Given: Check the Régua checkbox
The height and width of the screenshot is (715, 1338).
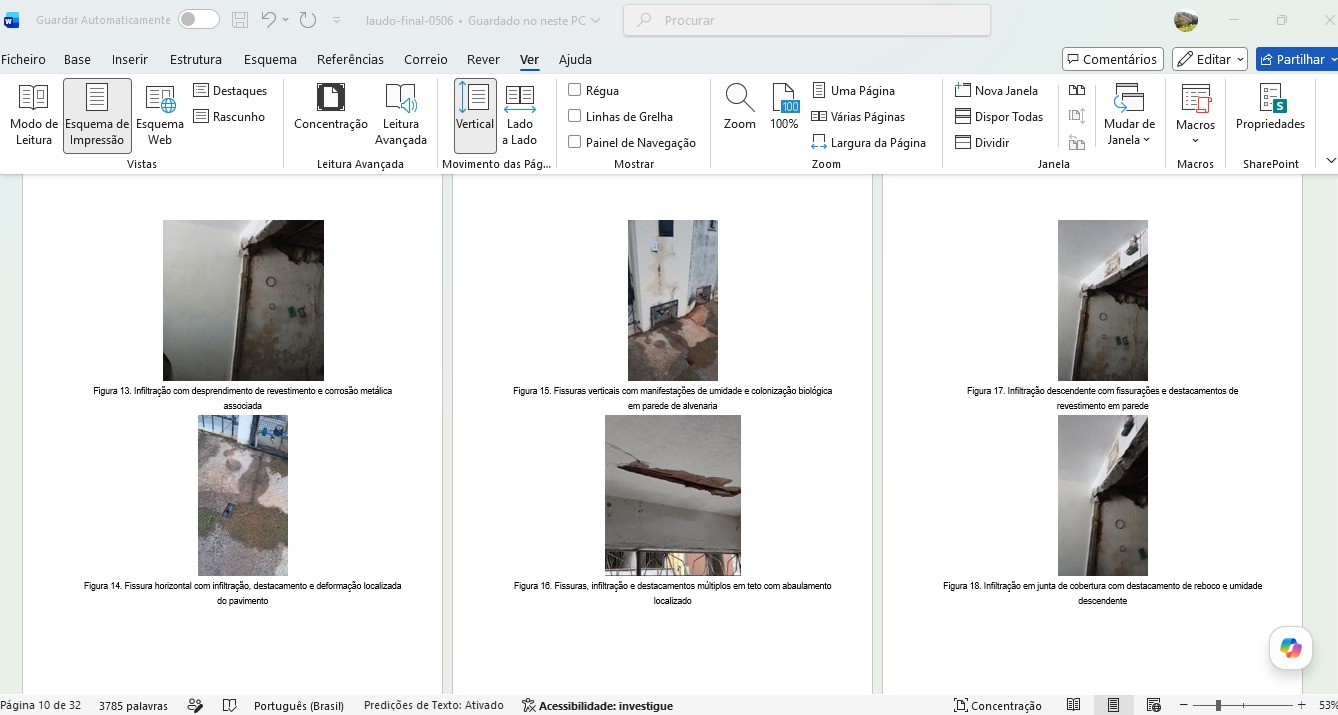Looking at the screenshot, I should 574,91.
